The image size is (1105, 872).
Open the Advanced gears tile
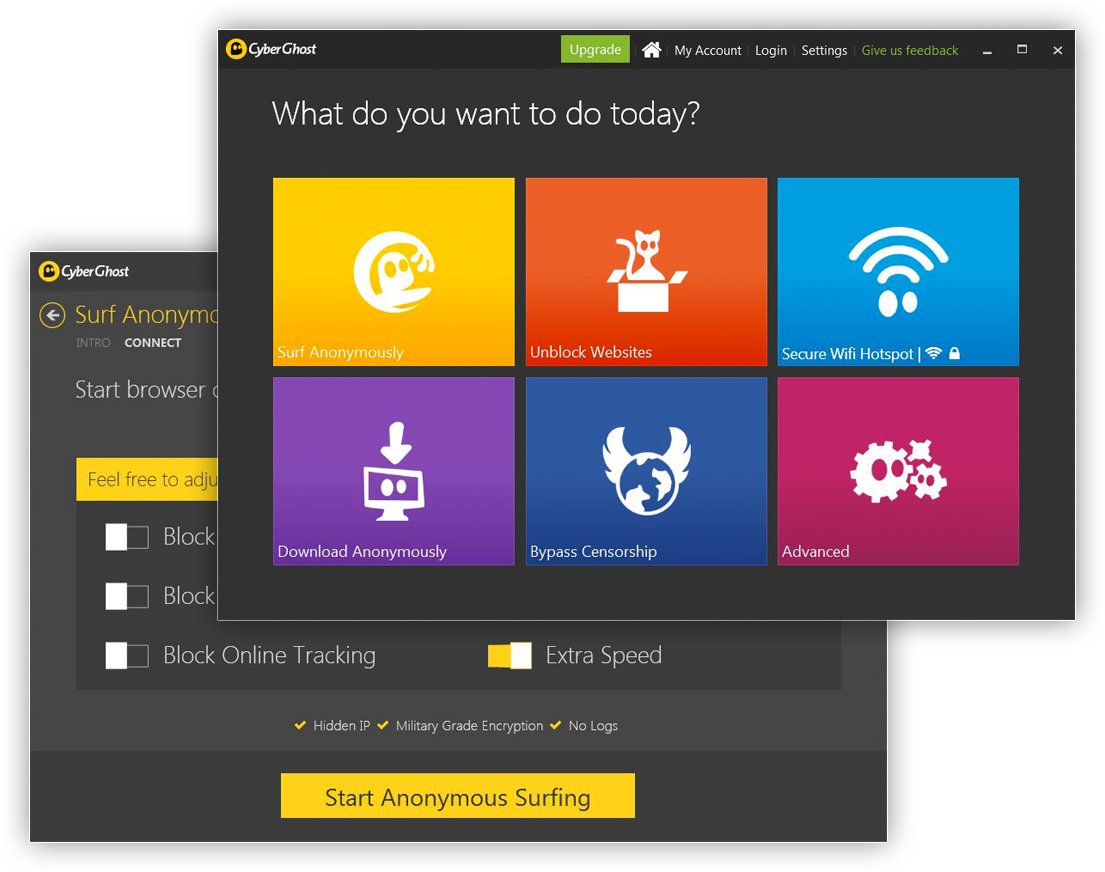coord(898,471)
